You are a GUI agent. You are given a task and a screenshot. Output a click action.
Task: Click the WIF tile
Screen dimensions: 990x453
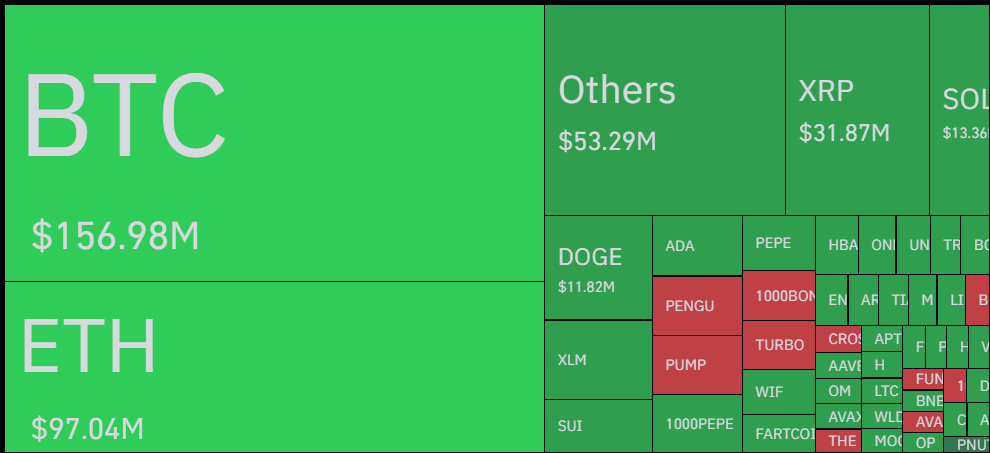click(778, 391)
